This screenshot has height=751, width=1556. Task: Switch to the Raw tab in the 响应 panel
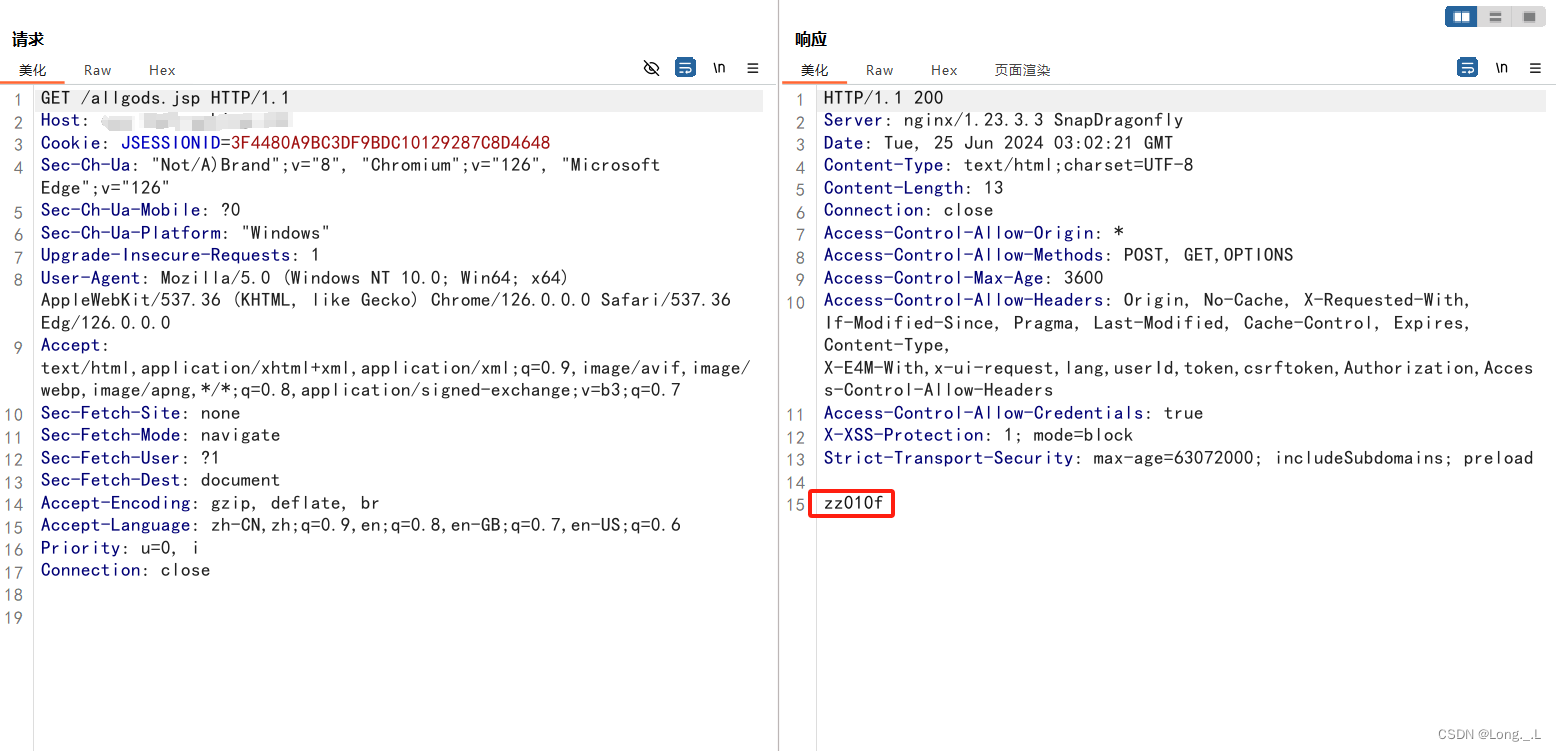[x=880, y=70]
